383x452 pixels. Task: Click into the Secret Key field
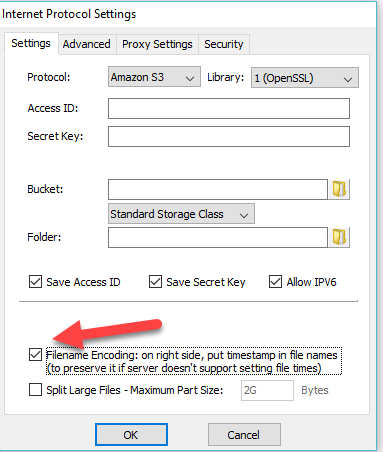point(229,136)
